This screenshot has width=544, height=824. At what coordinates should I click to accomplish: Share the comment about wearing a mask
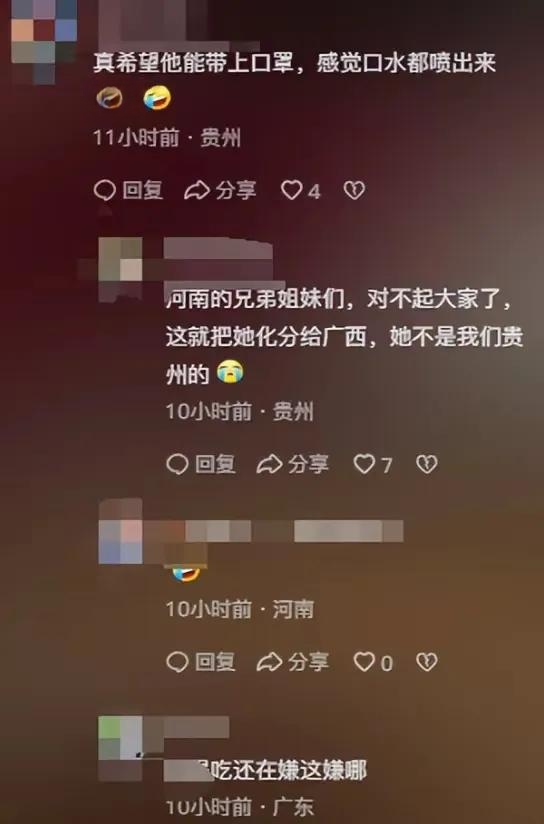pos(220,190)
